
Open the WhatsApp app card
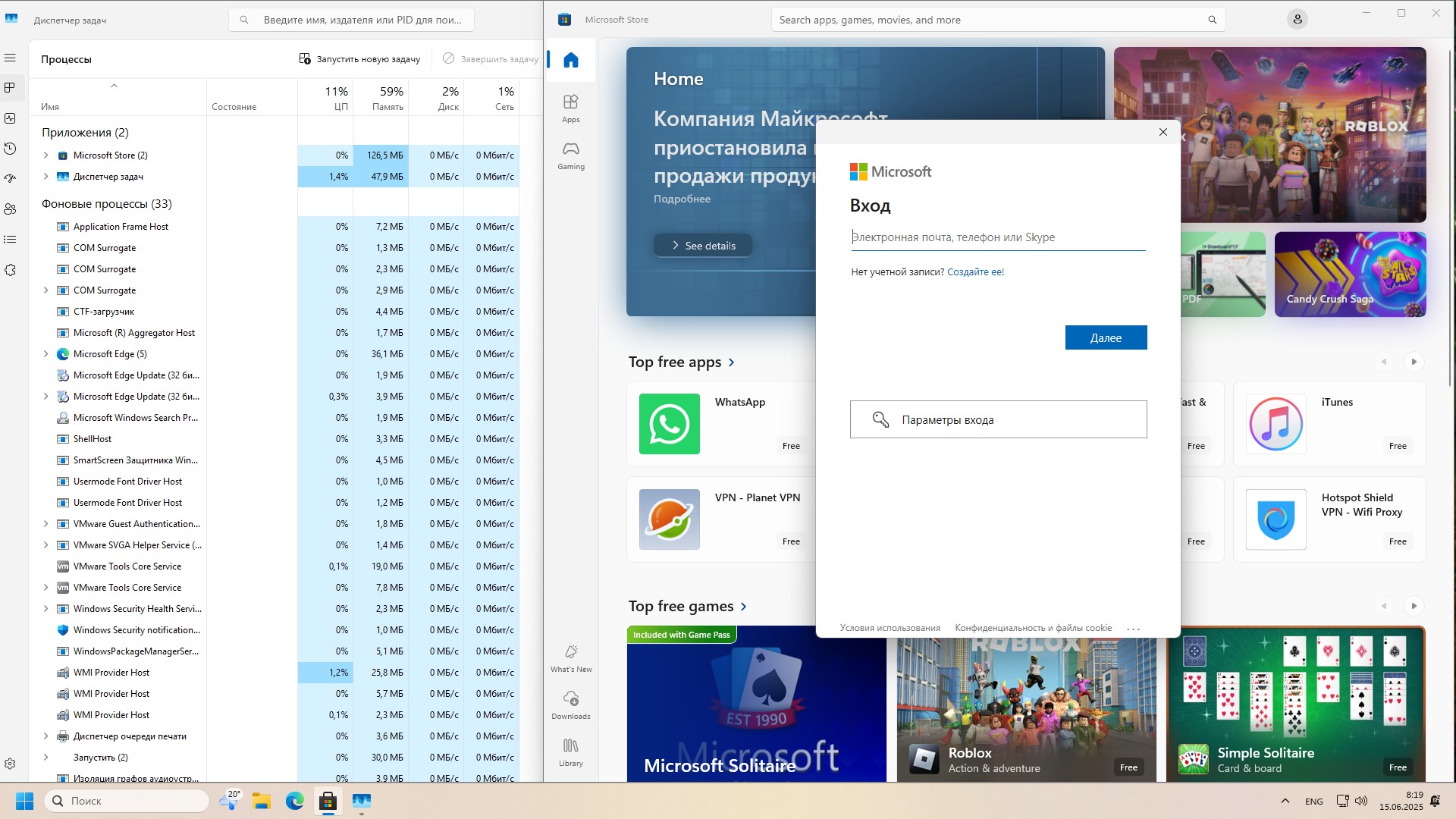[x=720, y=424]
